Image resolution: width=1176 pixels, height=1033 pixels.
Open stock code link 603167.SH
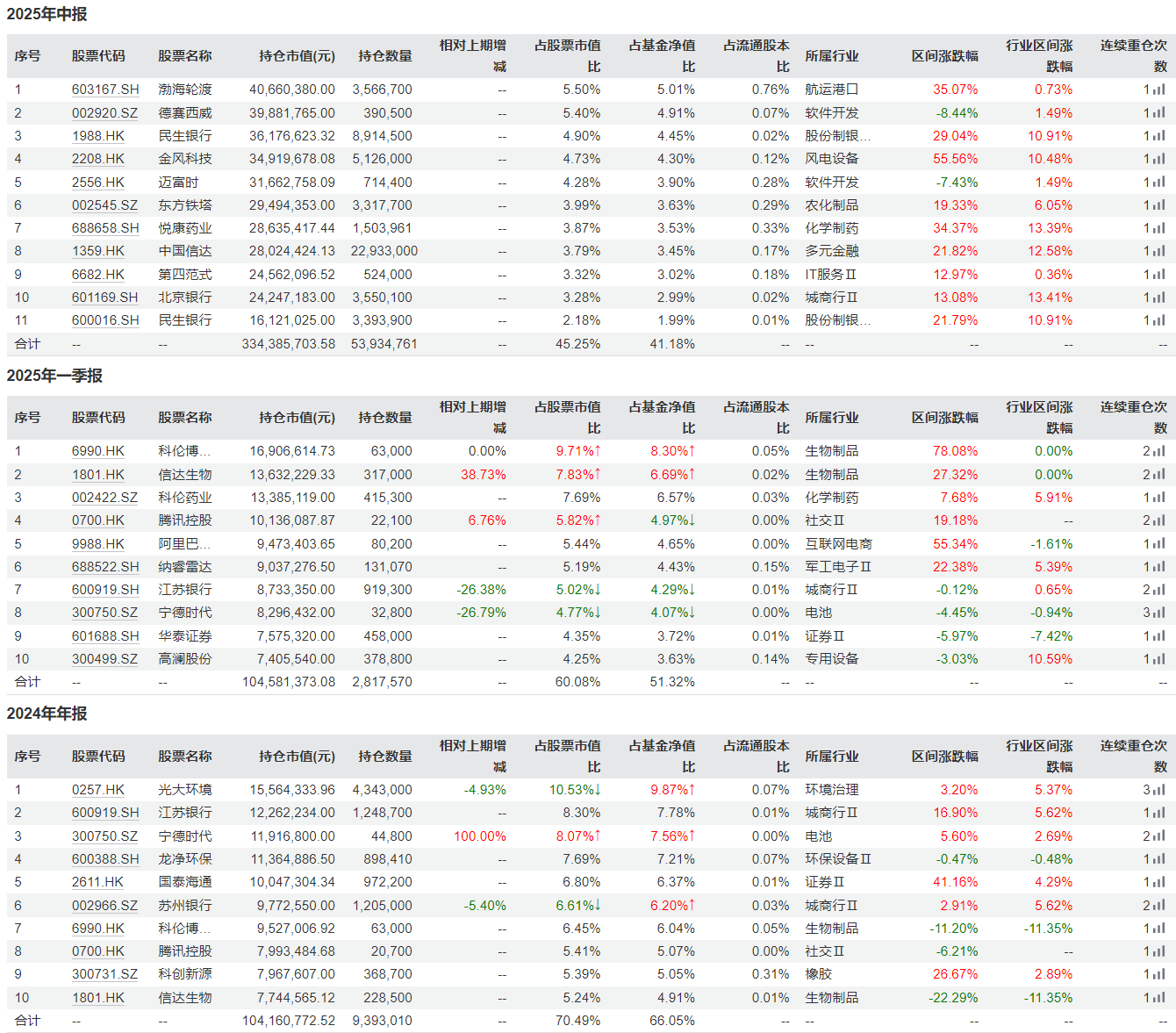coord(105,90)
